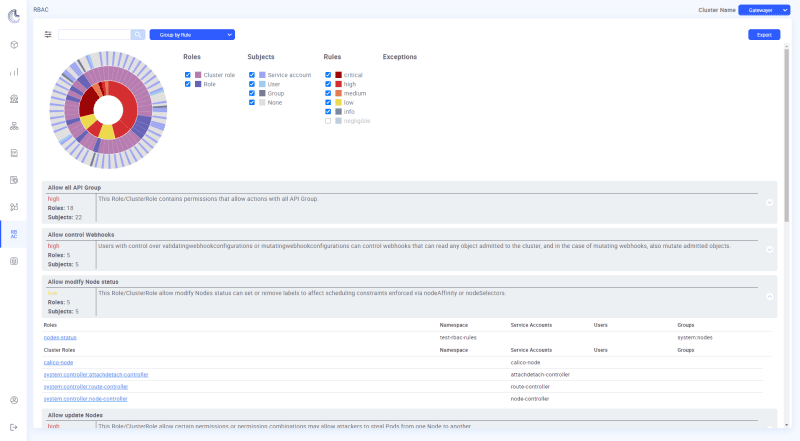Open the calico-node cluster role link

[x=58, y=362]
